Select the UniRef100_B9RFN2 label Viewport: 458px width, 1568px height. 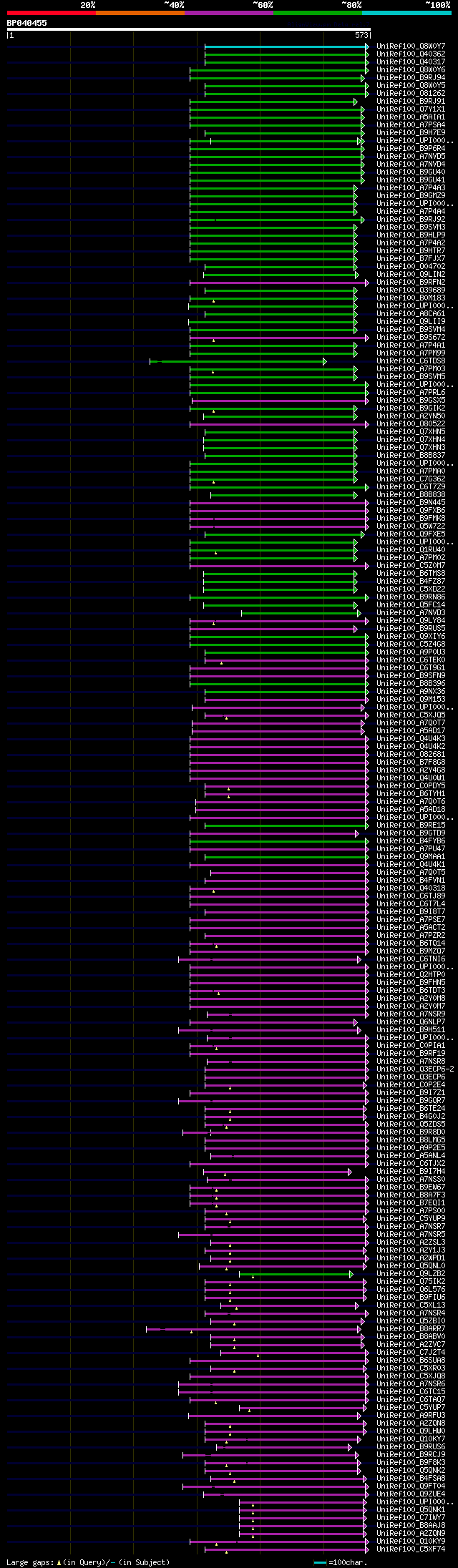point(411,283)
